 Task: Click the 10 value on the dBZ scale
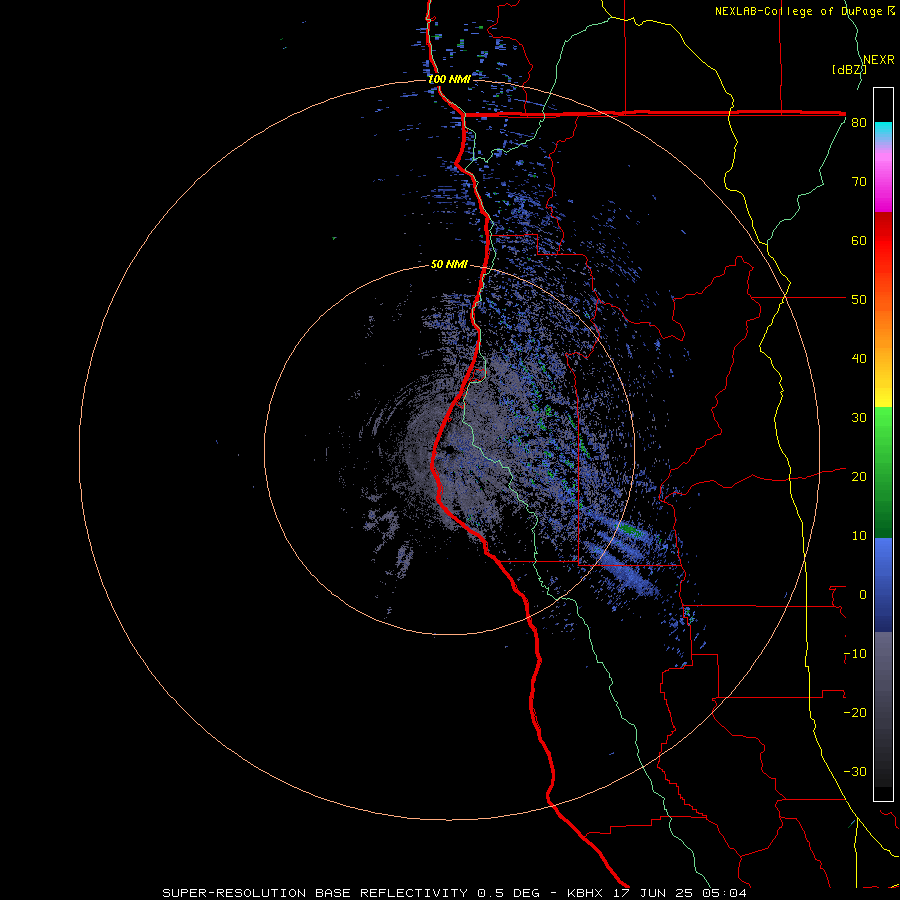click(x=859, y=536)
